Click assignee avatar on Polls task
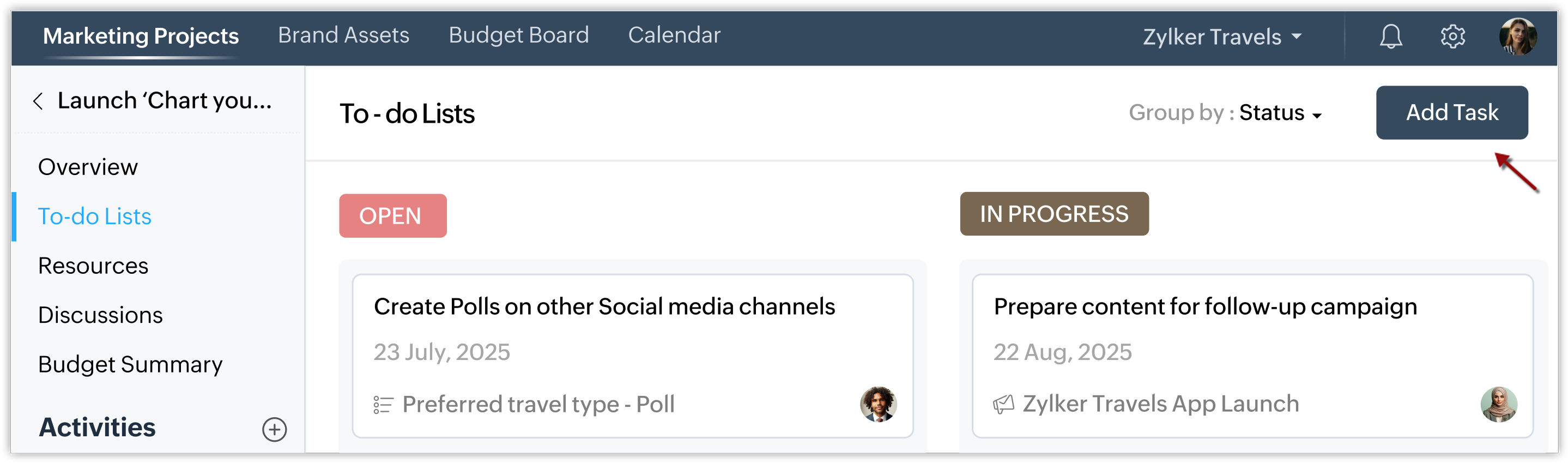This screenshot has height=463, width=1568. tap(877, 404)
